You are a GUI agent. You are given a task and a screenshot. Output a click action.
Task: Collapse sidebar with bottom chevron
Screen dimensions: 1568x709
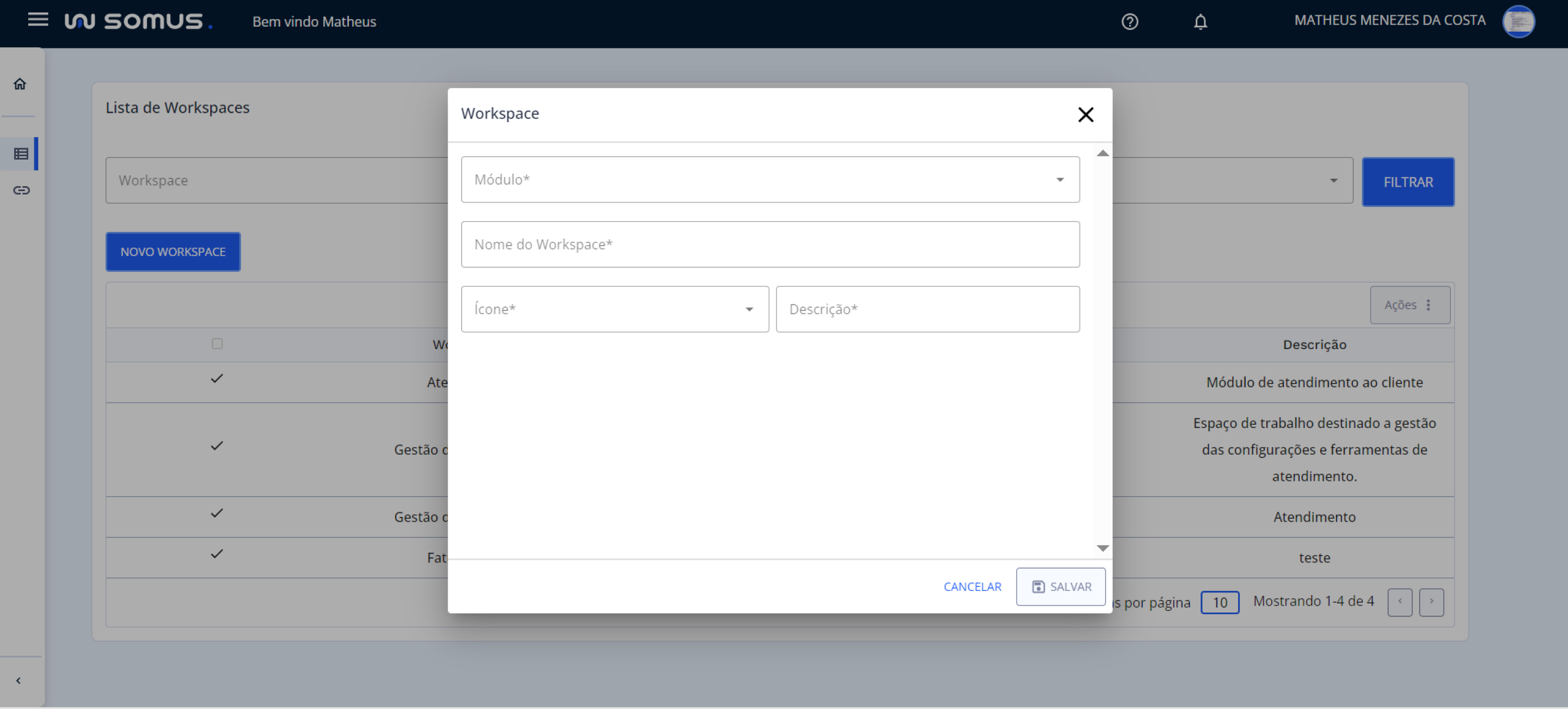19,680
